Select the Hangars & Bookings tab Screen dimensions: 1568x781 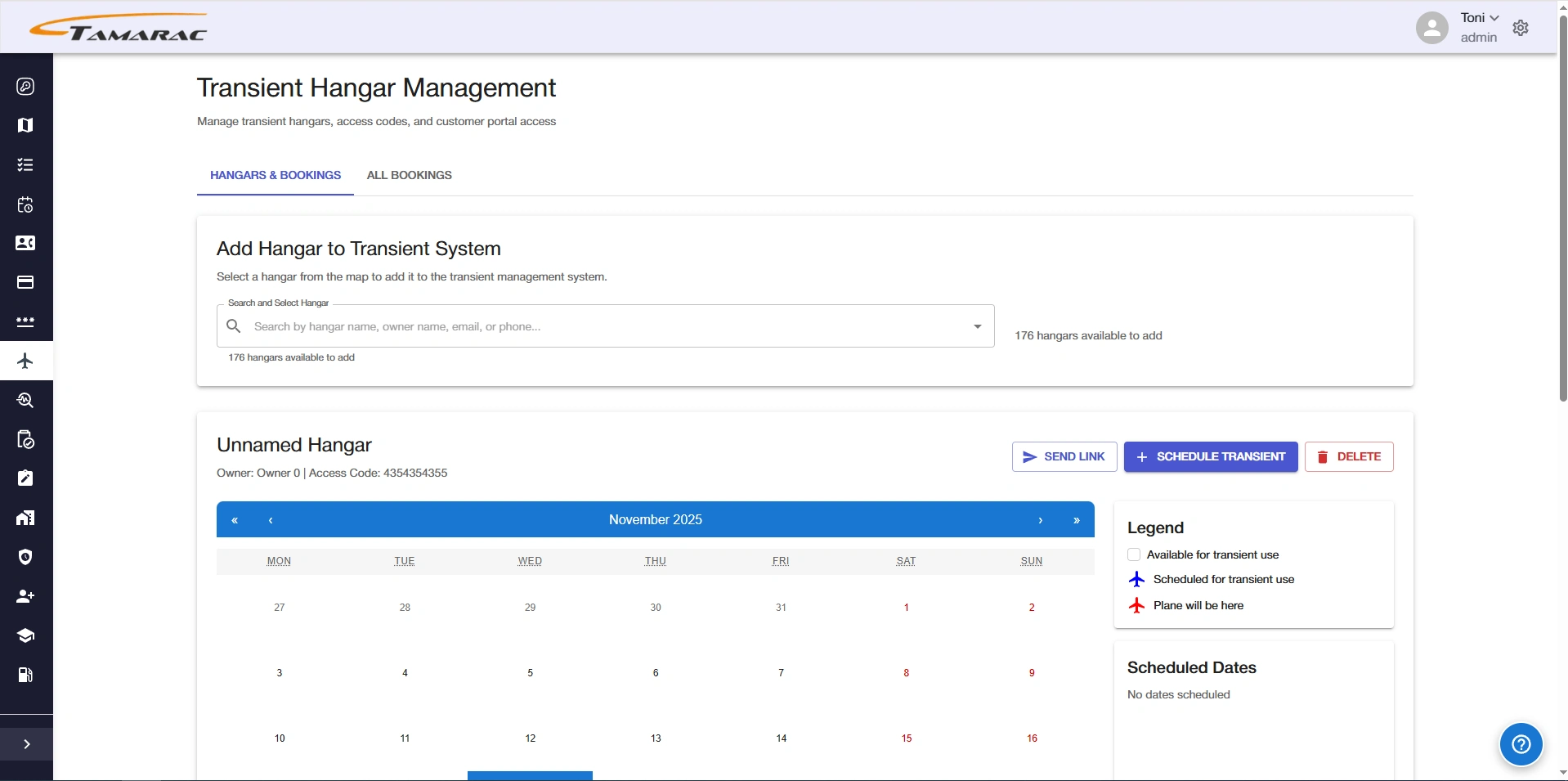pyautogui.click(x=276, y=175)
